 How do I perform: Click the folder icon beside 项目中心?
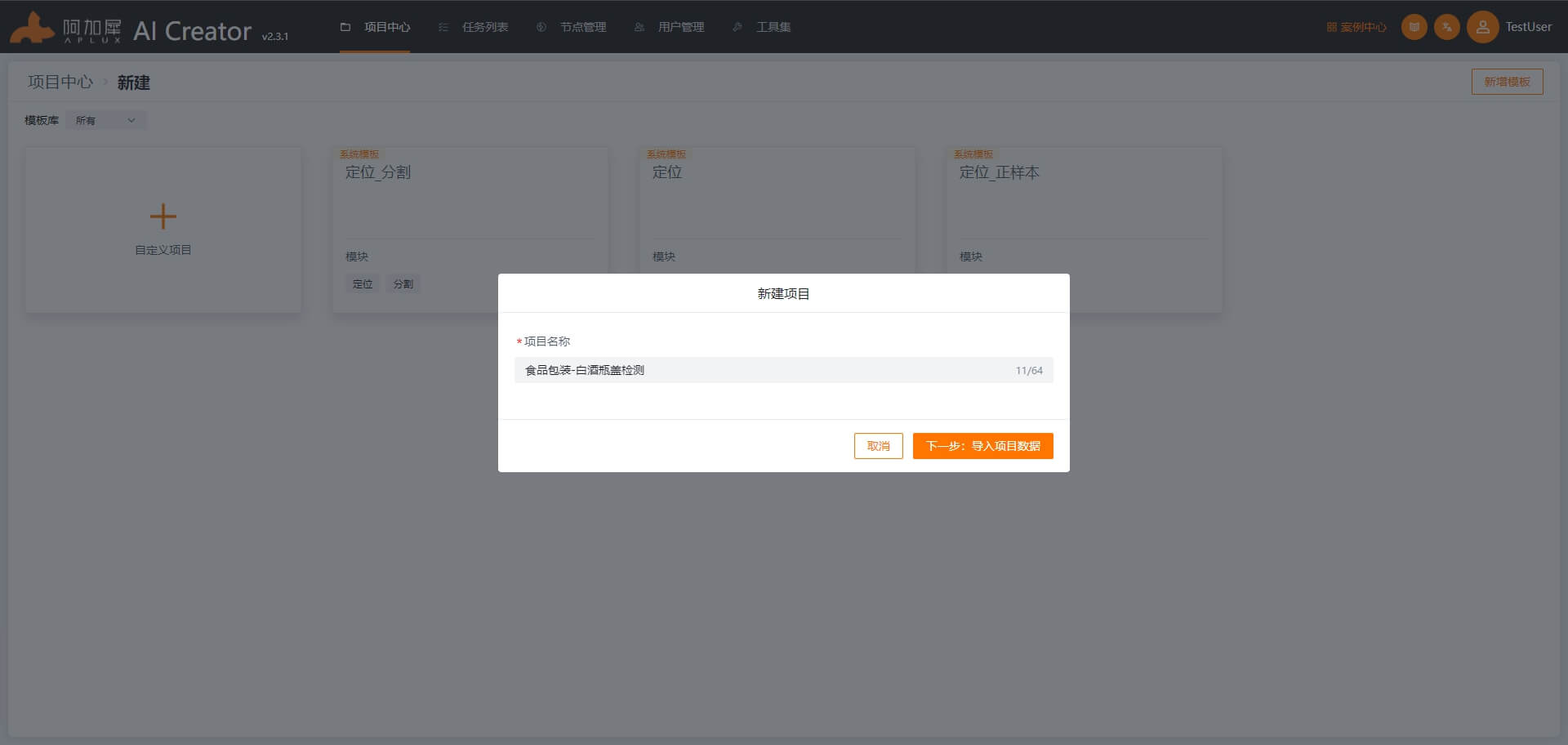pyautogui.click(x=345, y=27)
